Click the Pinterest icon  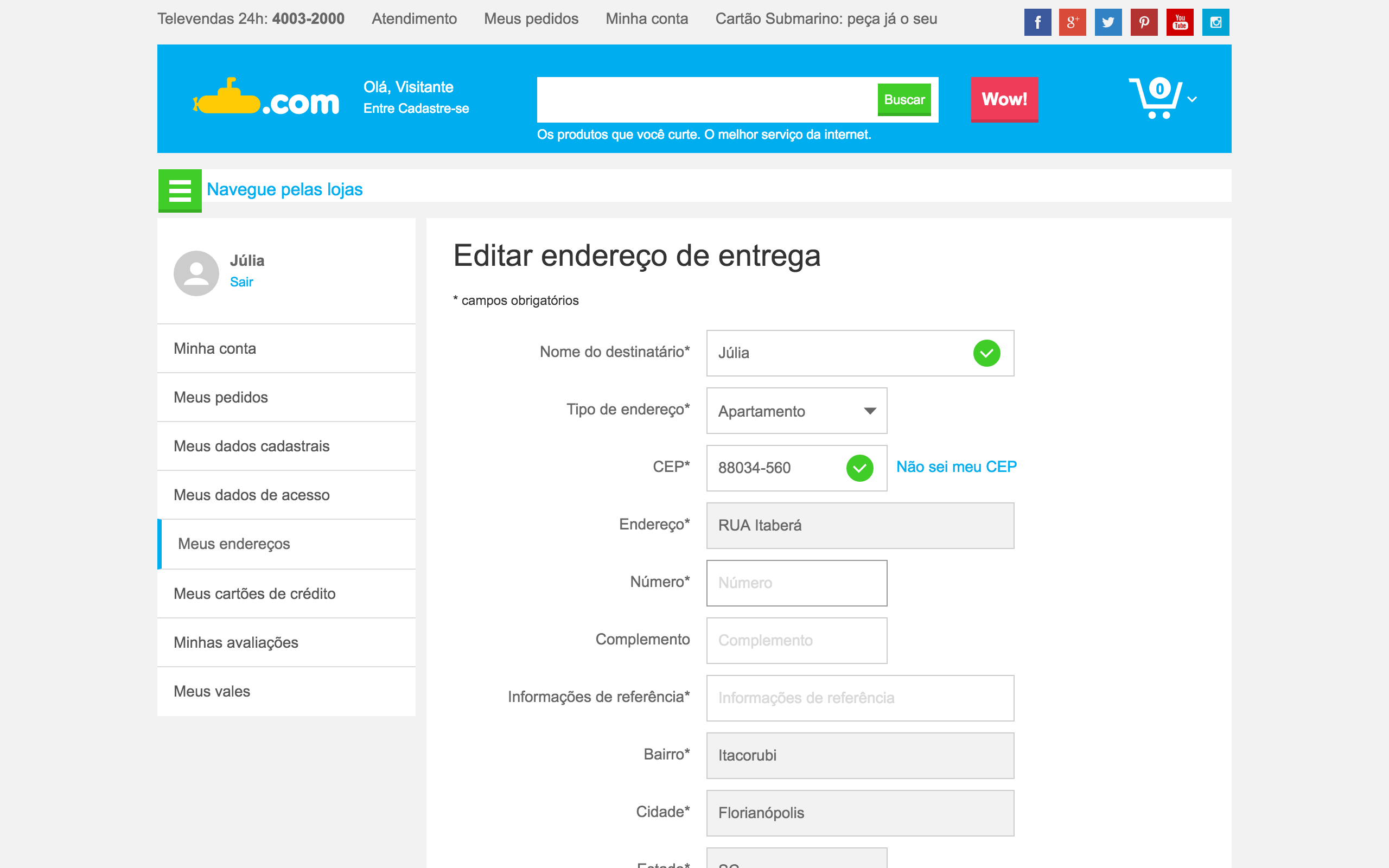click(1143, 22)
